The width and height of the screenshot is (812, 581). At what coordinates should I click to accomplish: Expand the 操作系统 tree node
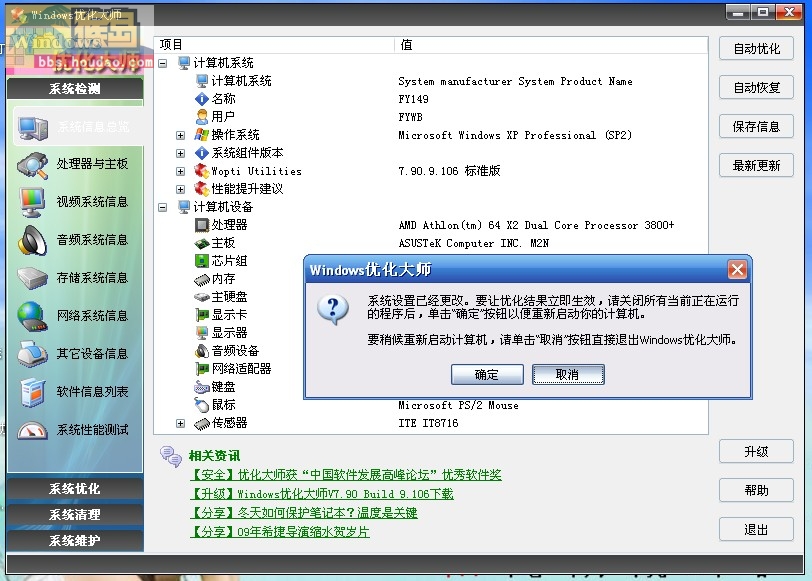point(180,135)
